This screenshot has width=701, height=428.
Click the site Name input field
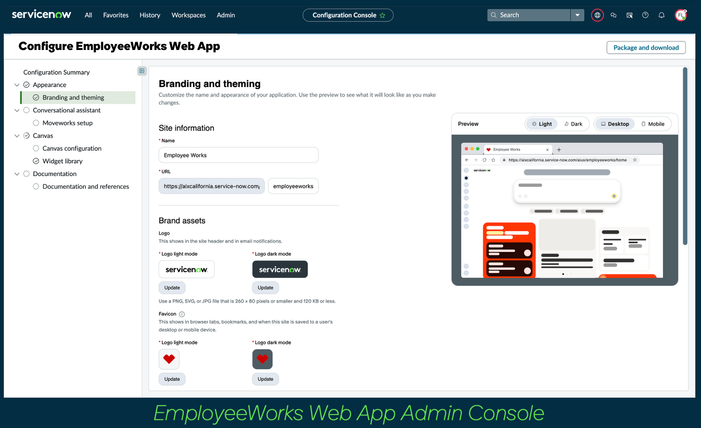pyautogui.click(x=238, y=155)
